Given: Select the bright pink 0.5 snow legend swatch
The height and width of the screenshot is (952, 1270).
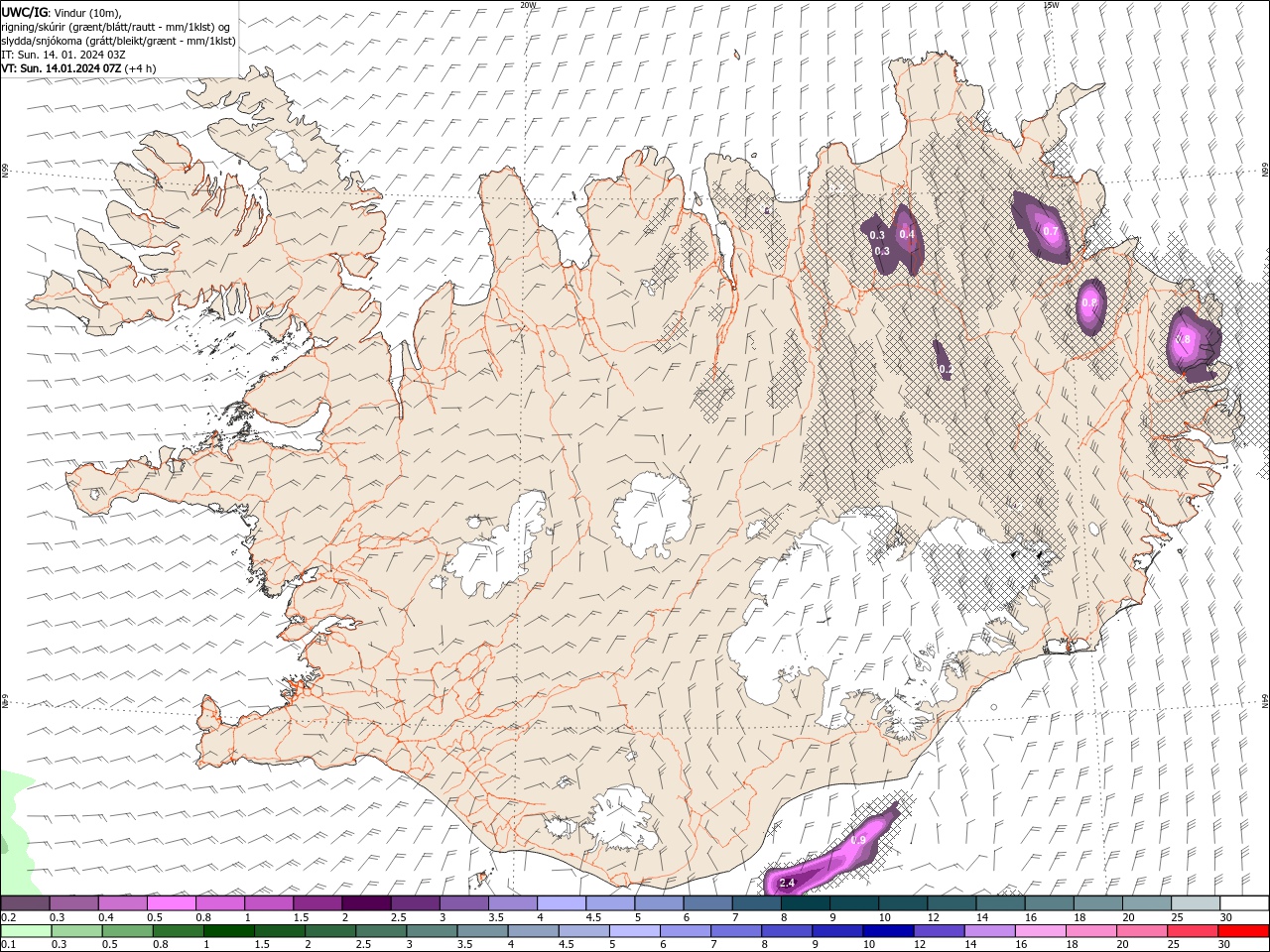Looking at the screenshot, I should pos(171,903).
